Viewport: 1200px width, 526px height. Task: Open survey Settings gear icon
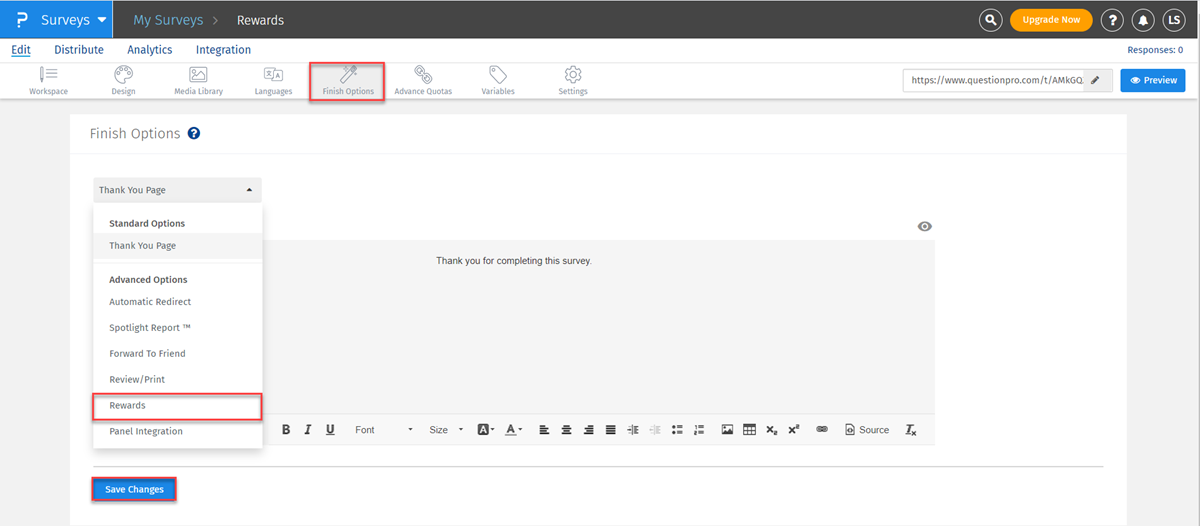click(573, 80)
